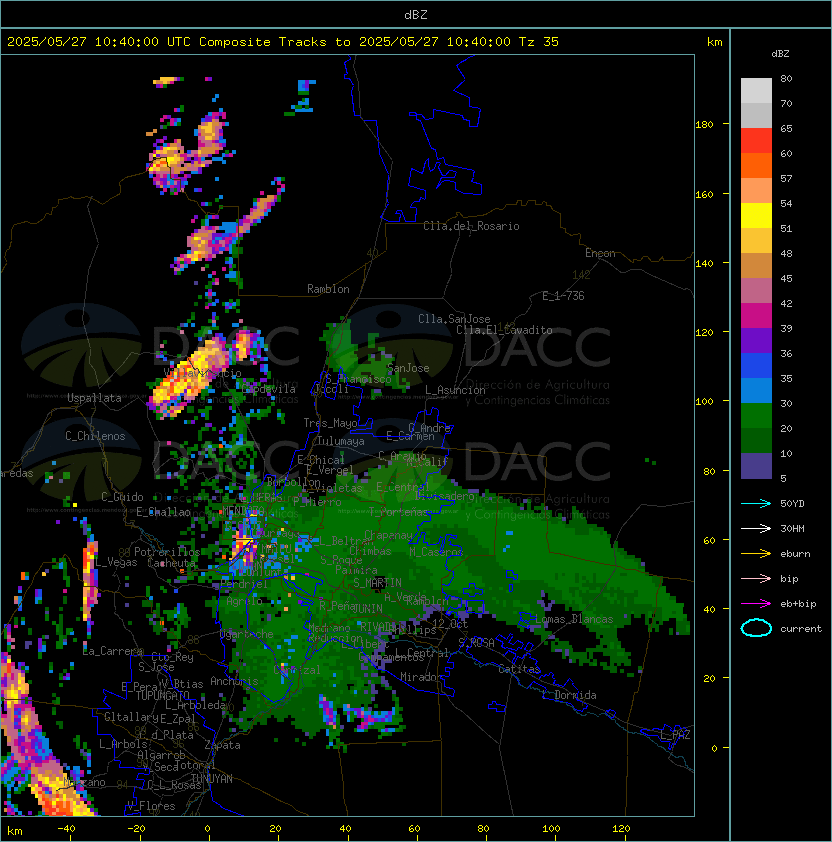Click the 'Tres_Mayo' map label
The width and height of the screenshot is (832, 842).
point(330,423)
